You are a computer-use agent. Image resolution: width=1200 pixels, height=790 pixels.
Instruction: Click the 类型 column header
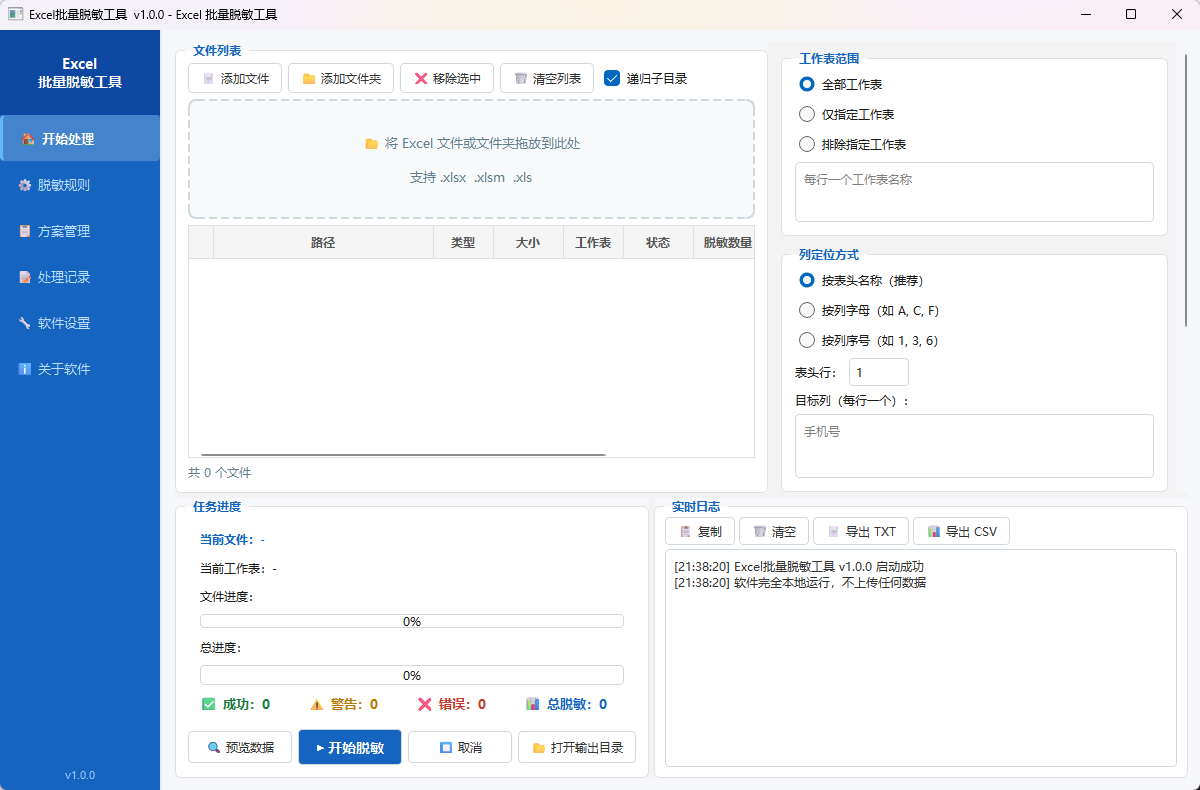coord(463,243)
